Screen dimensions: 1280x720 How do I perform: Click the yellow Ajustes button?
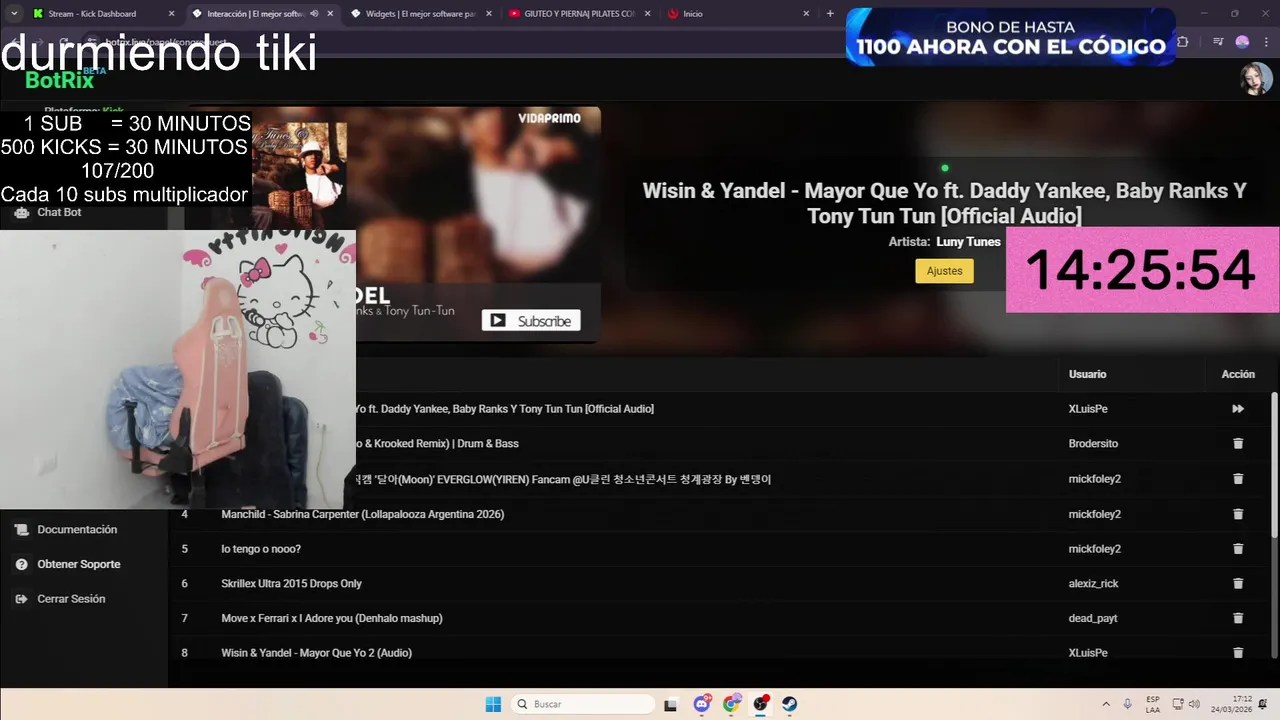pyautogui.click(x=944, y=271)
